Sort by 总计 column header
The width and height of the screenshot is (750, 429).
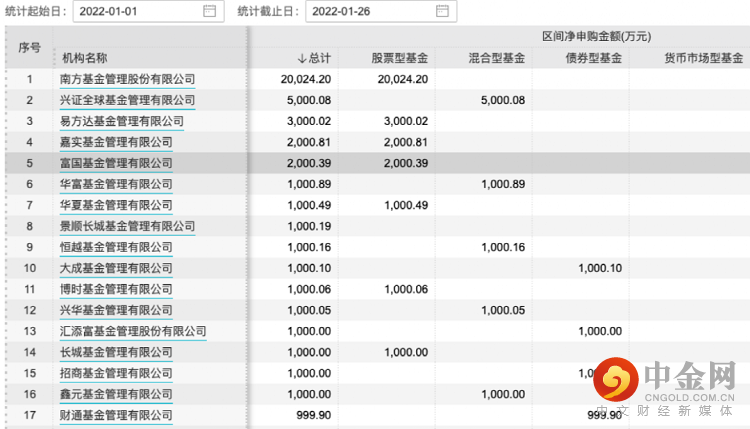click(314, 58)
